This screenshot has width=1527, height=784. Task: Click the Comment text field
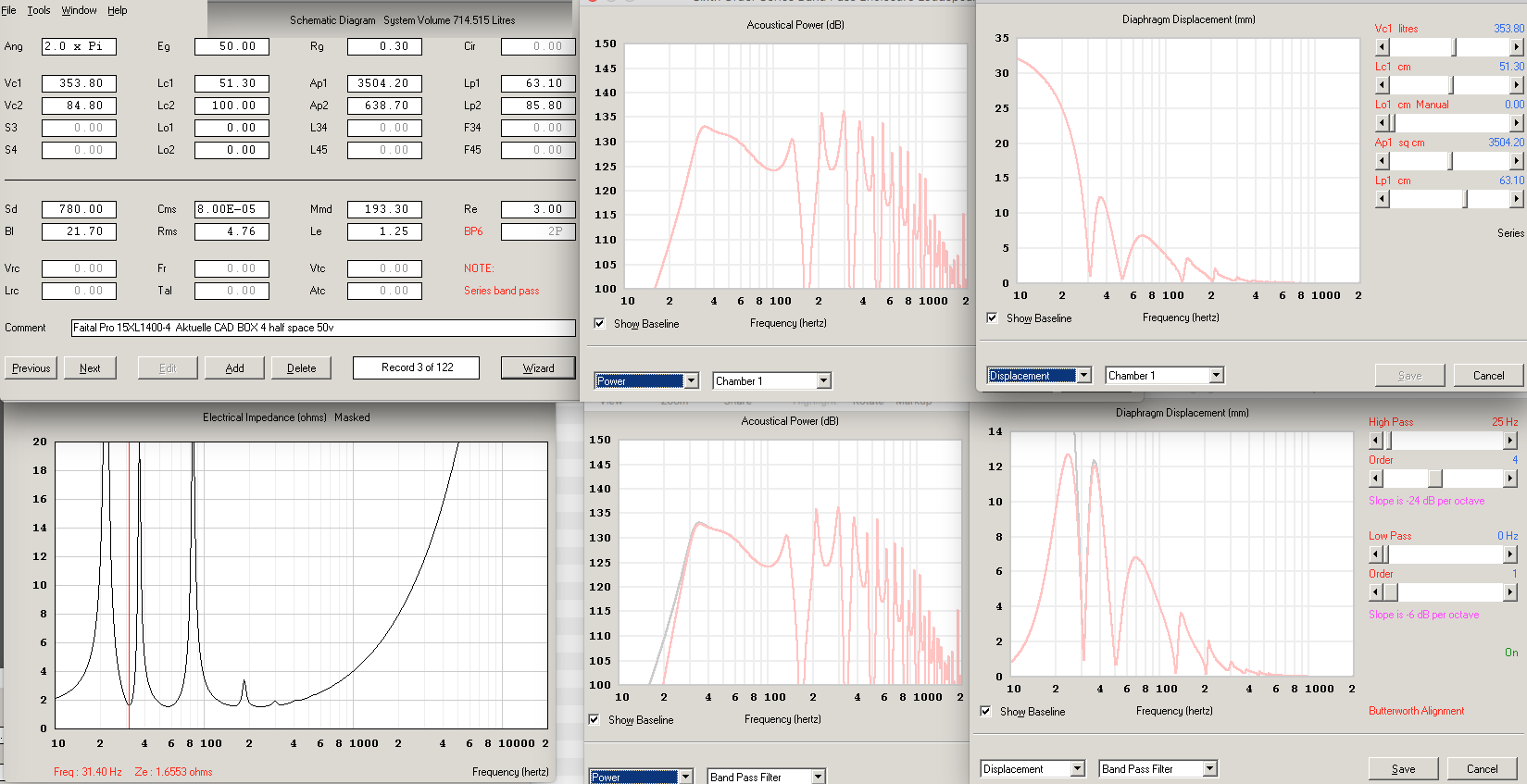point(323,328)
